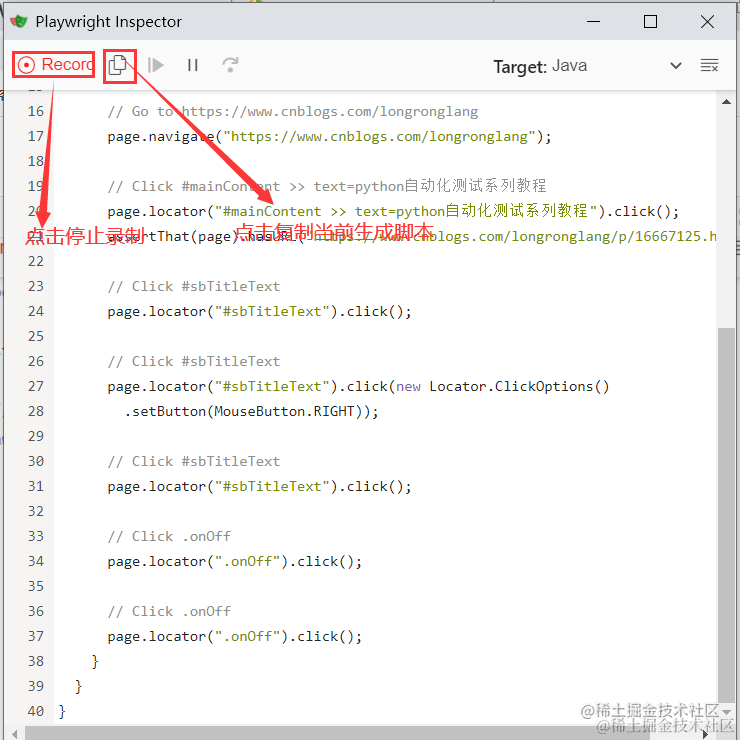Click the page.locator("#mainContent") line
Viewport: 740px width, 740px height.
pyautogui.click(x=393, y=211)
